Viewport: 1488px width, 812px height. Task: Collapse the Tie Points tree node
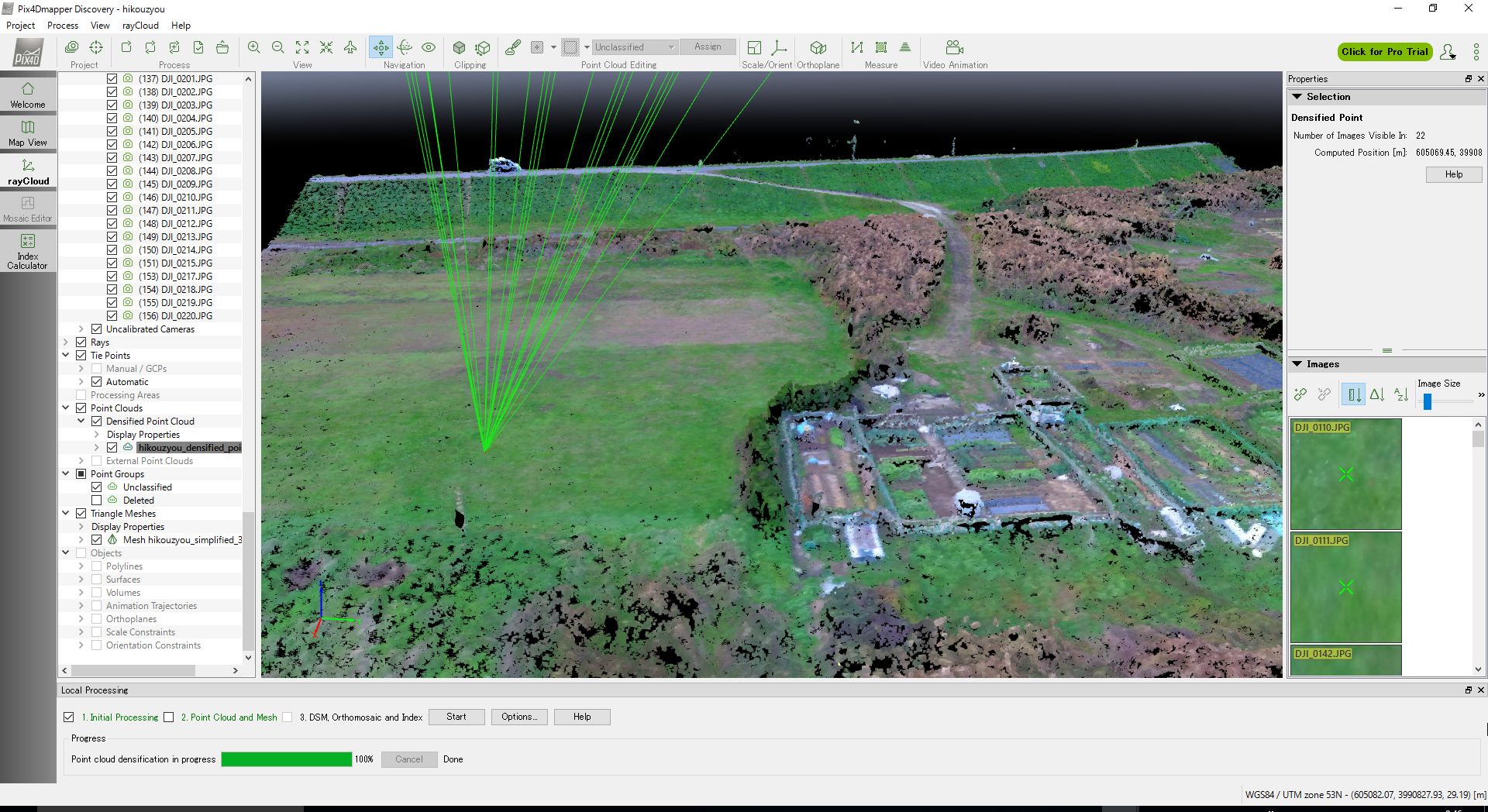pyautogui.click(x=66, y=355)
